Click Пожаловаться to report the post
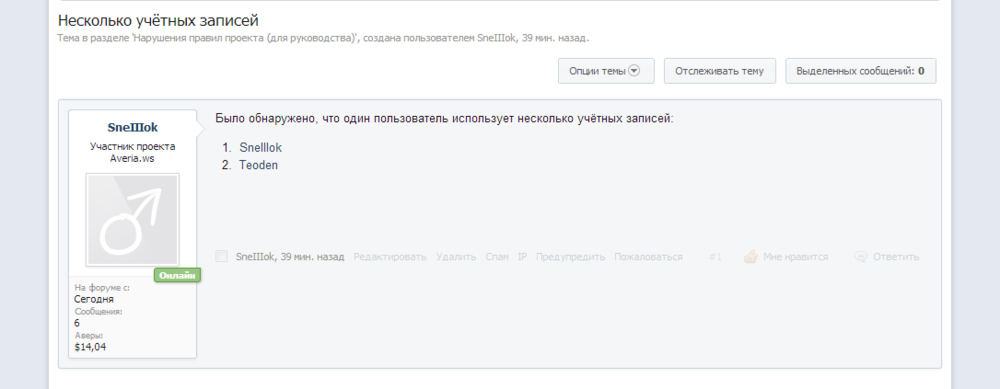 pos(648,257)
